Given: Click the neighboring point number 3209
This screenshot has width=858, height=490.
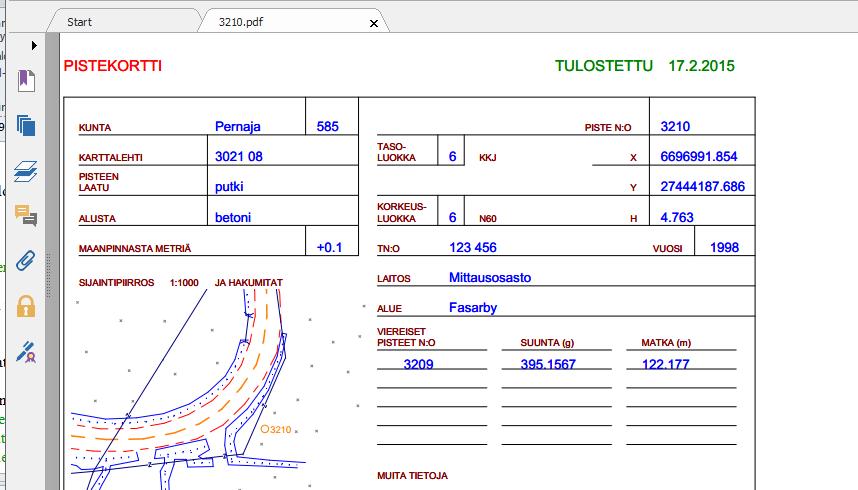Looking at the screenshot, I should 418,364.
